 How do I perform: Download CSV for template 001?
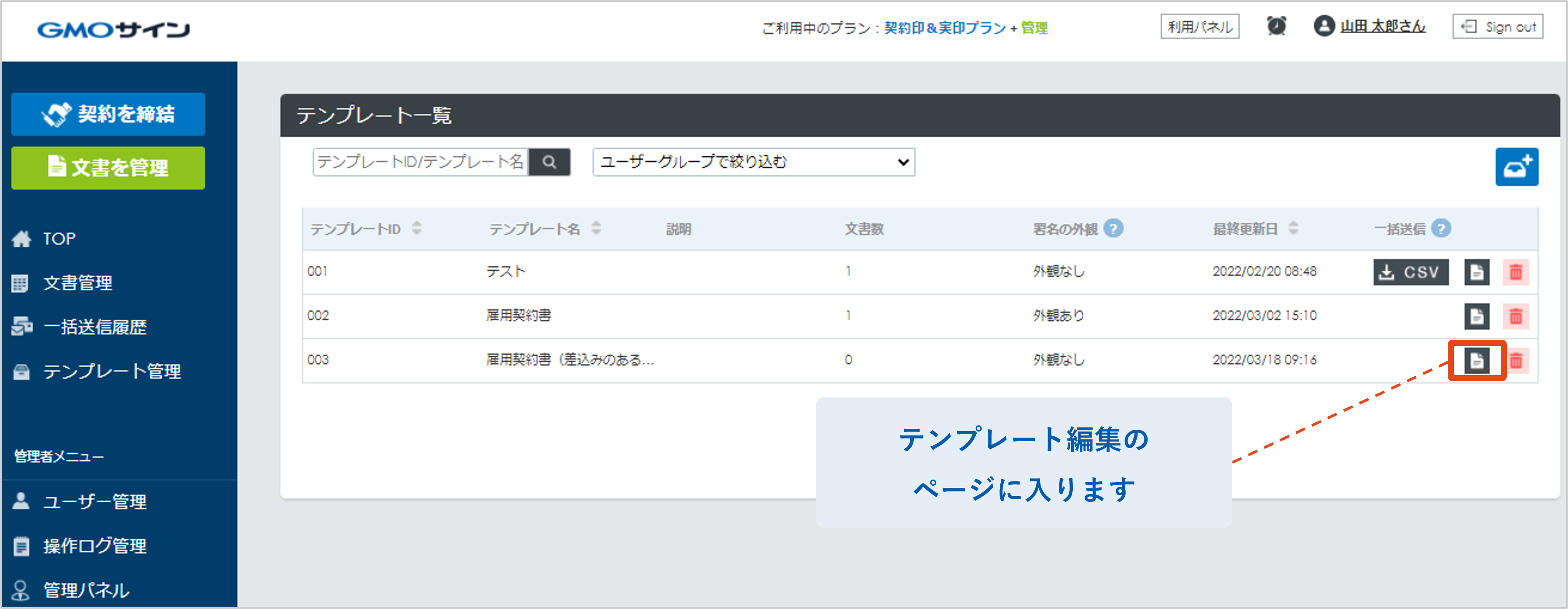pos(1410,272)
